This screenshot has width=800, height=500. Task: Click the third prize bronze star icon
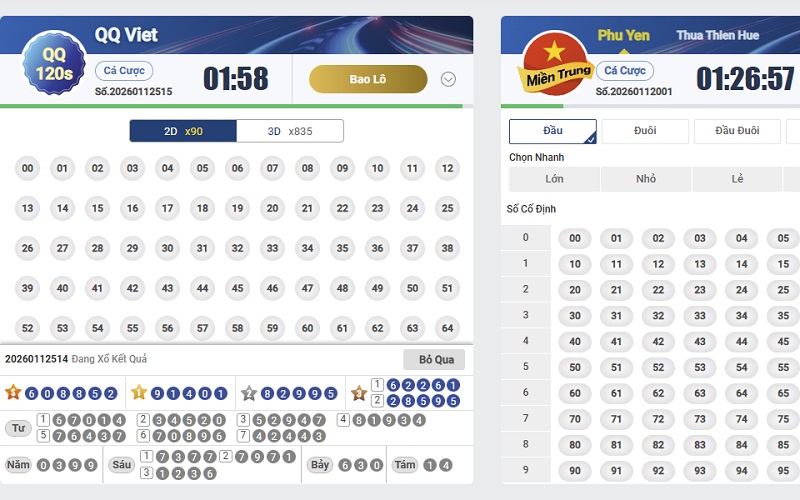click(359, 393)
